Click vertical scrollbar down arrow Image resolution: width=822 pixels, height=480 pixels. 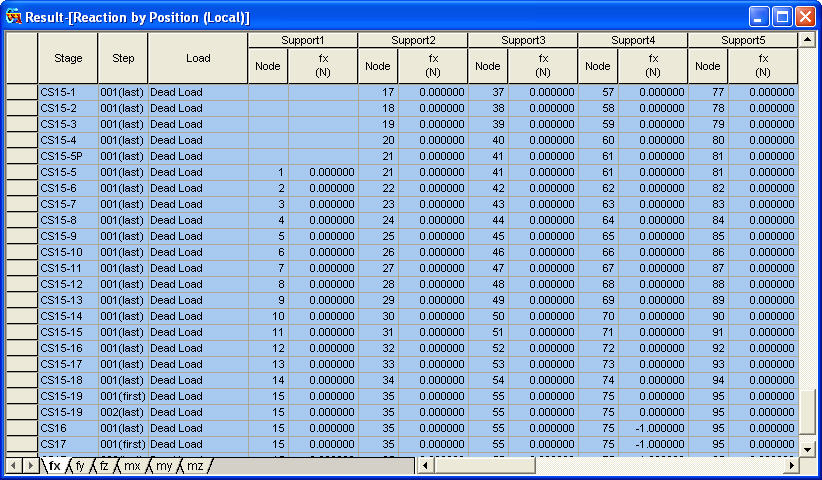807,449
